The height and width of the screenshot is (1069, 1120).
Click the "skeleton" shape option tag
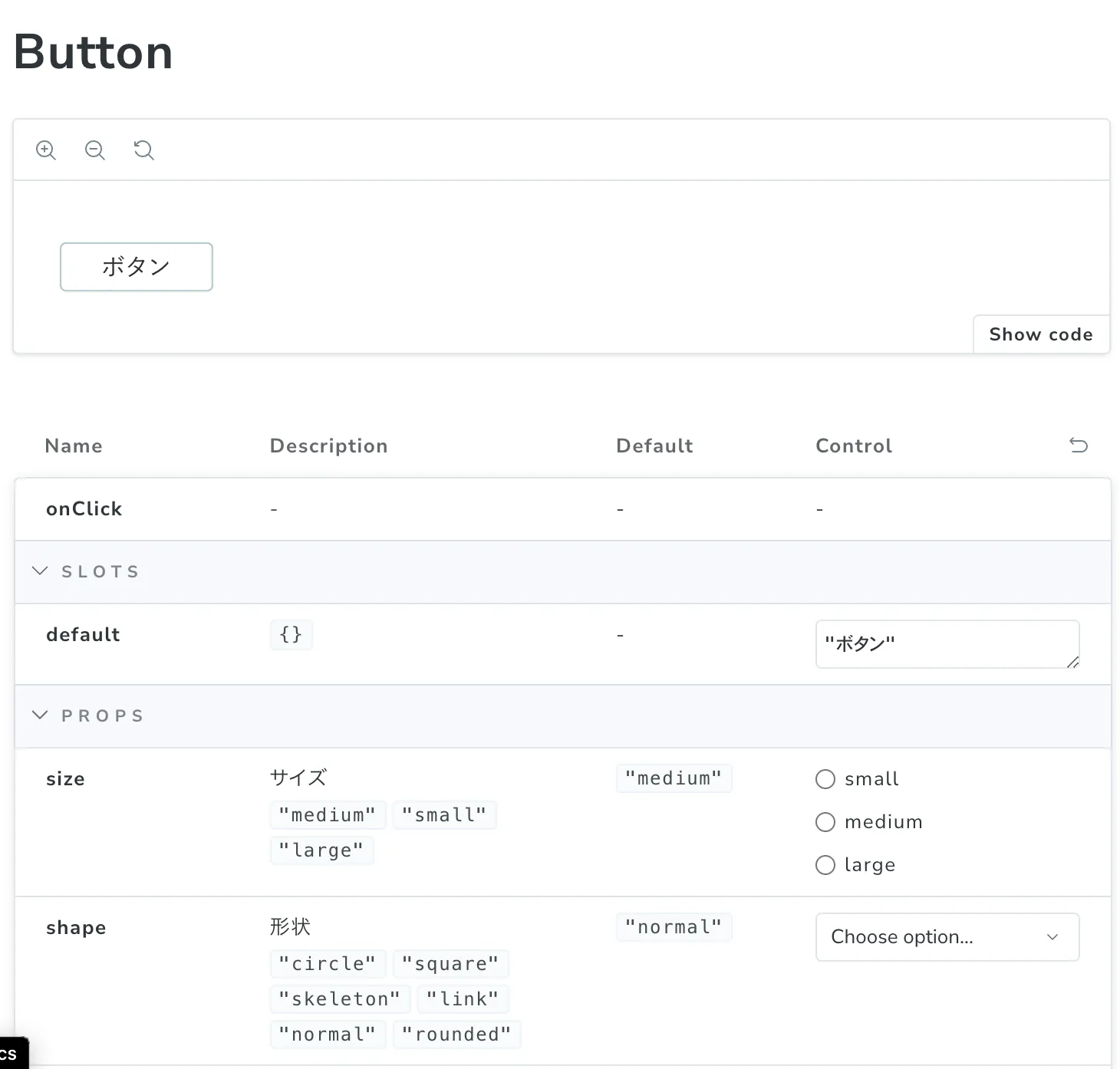click(x=340, y=999)
